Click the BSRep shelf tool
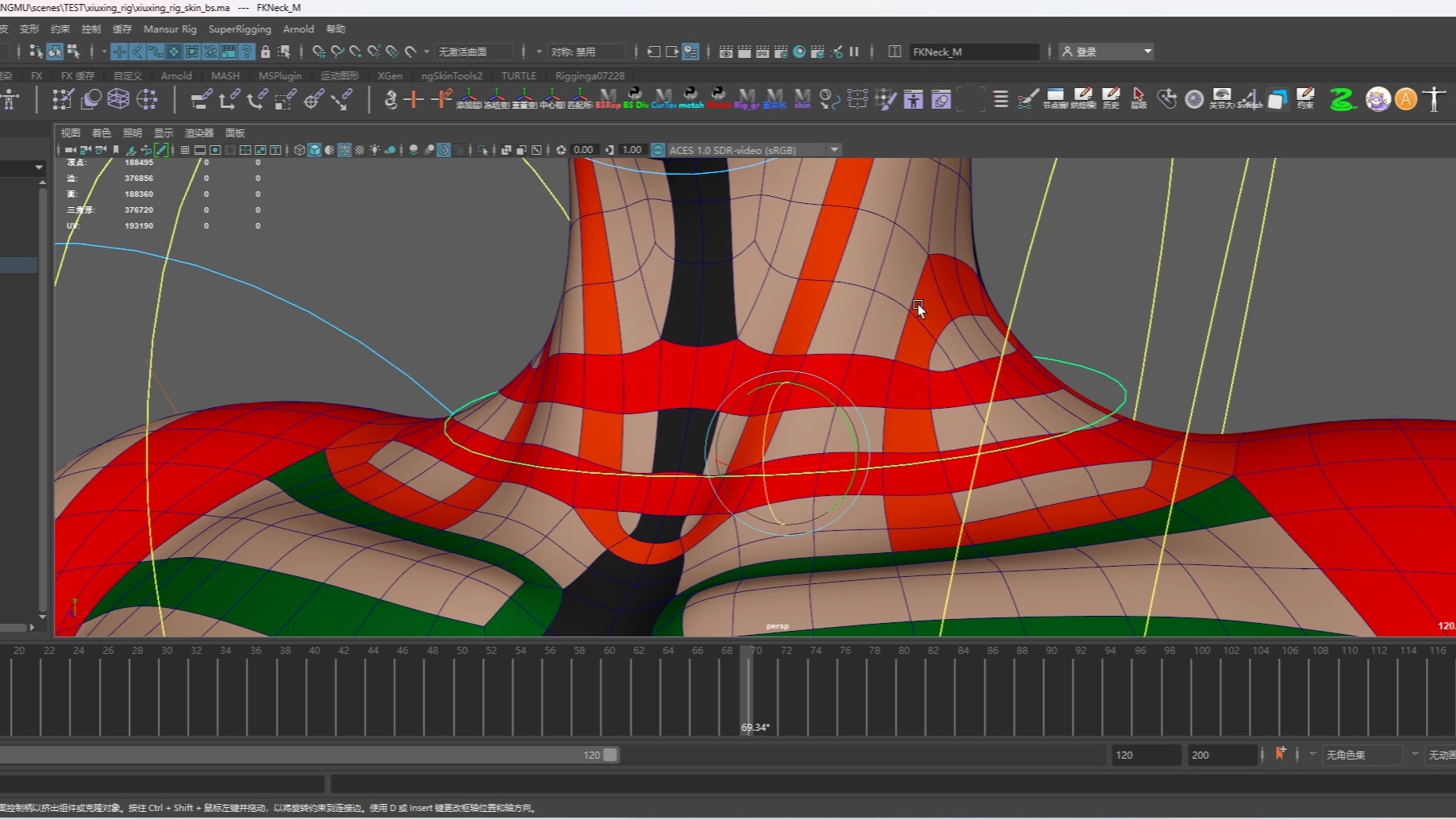Viewport: 1456px width, 819px height. [607, 99]
